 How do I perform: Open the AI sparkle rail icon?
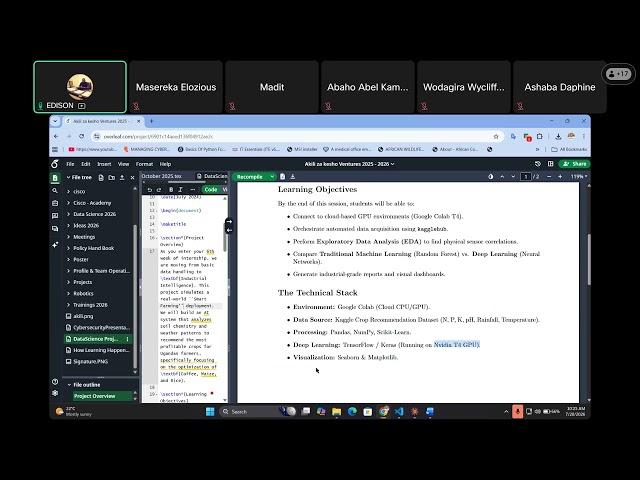(55, 244)
